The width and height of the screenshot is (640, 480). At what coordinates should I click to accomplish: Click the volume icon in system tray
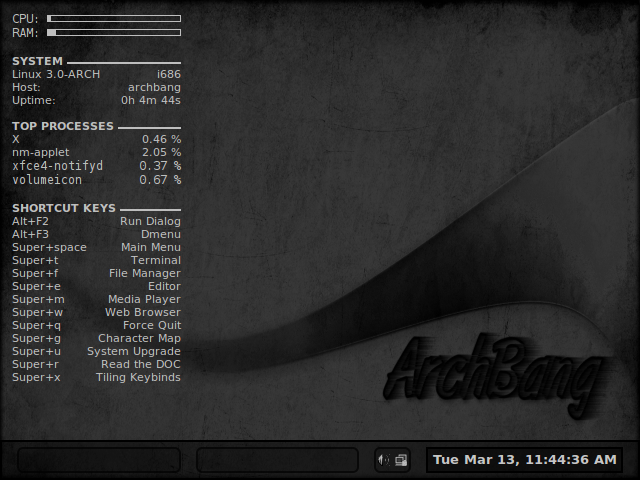click(384, 460)
